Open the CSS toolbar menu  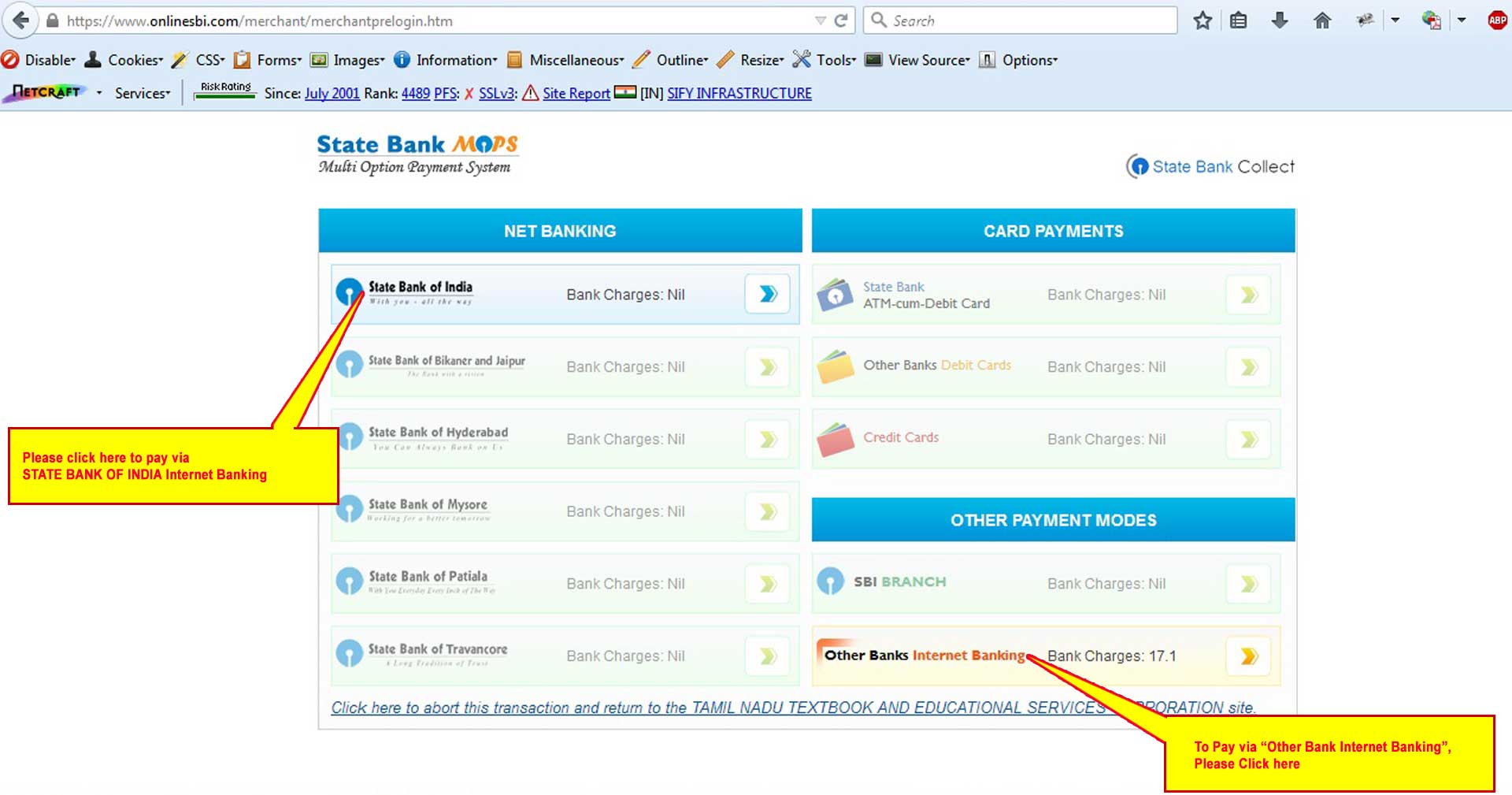199,60
